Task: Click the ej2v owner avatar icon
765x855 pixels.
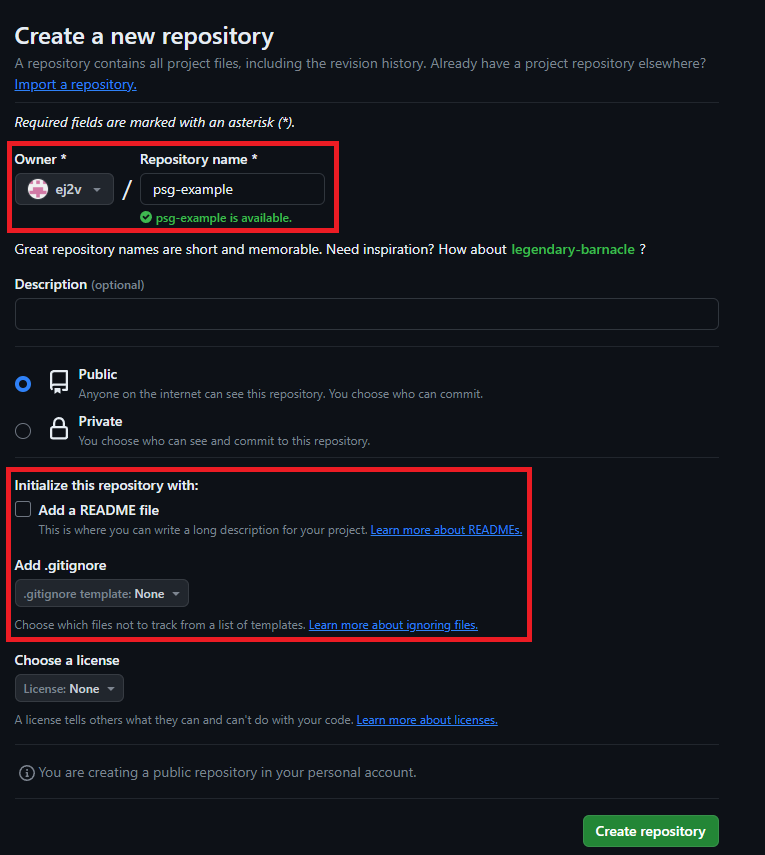Action: click(x=38, y=189)
